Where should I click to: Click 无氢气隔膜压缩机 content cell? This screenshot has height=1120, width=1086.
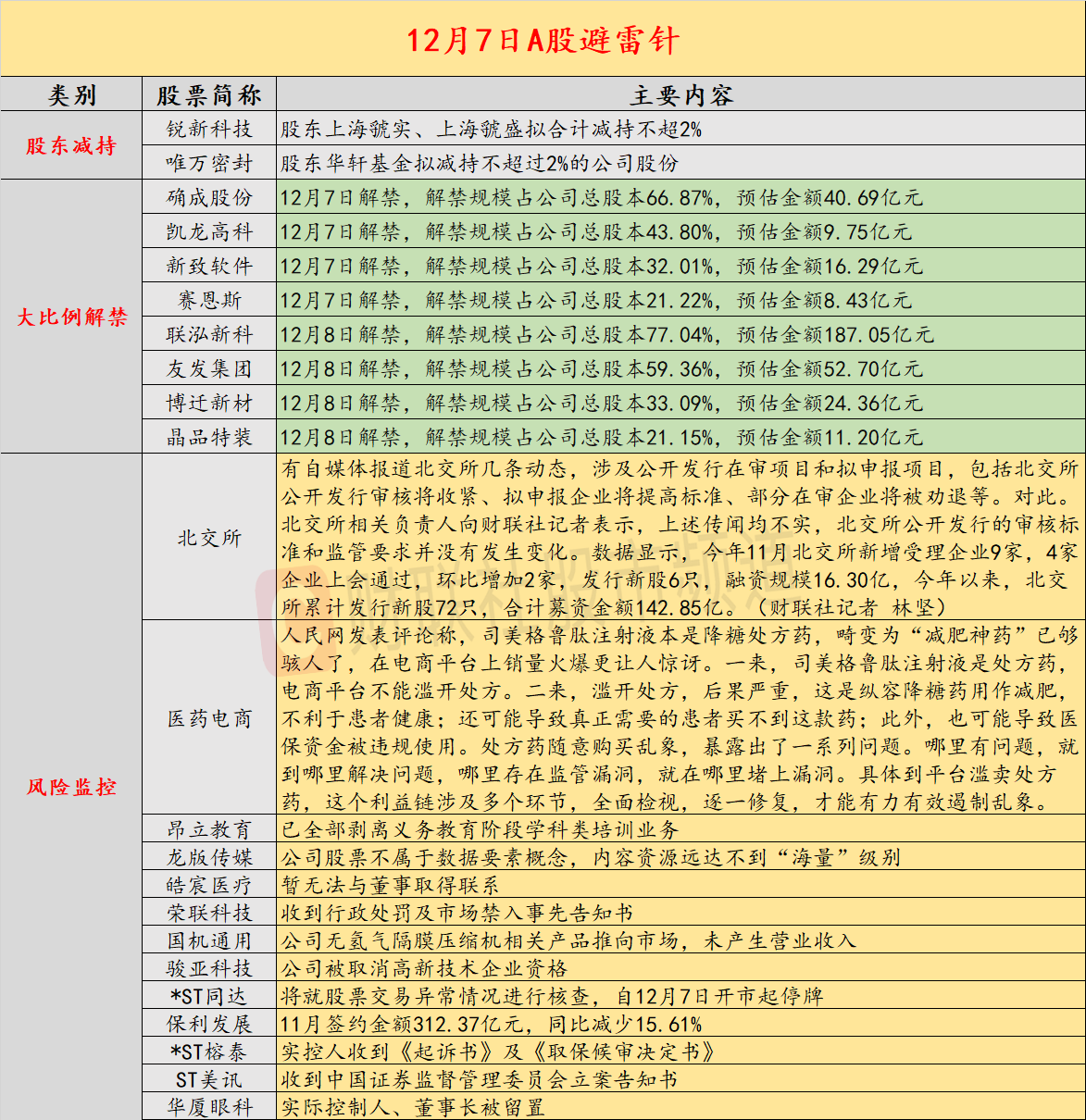coord(680,940)
